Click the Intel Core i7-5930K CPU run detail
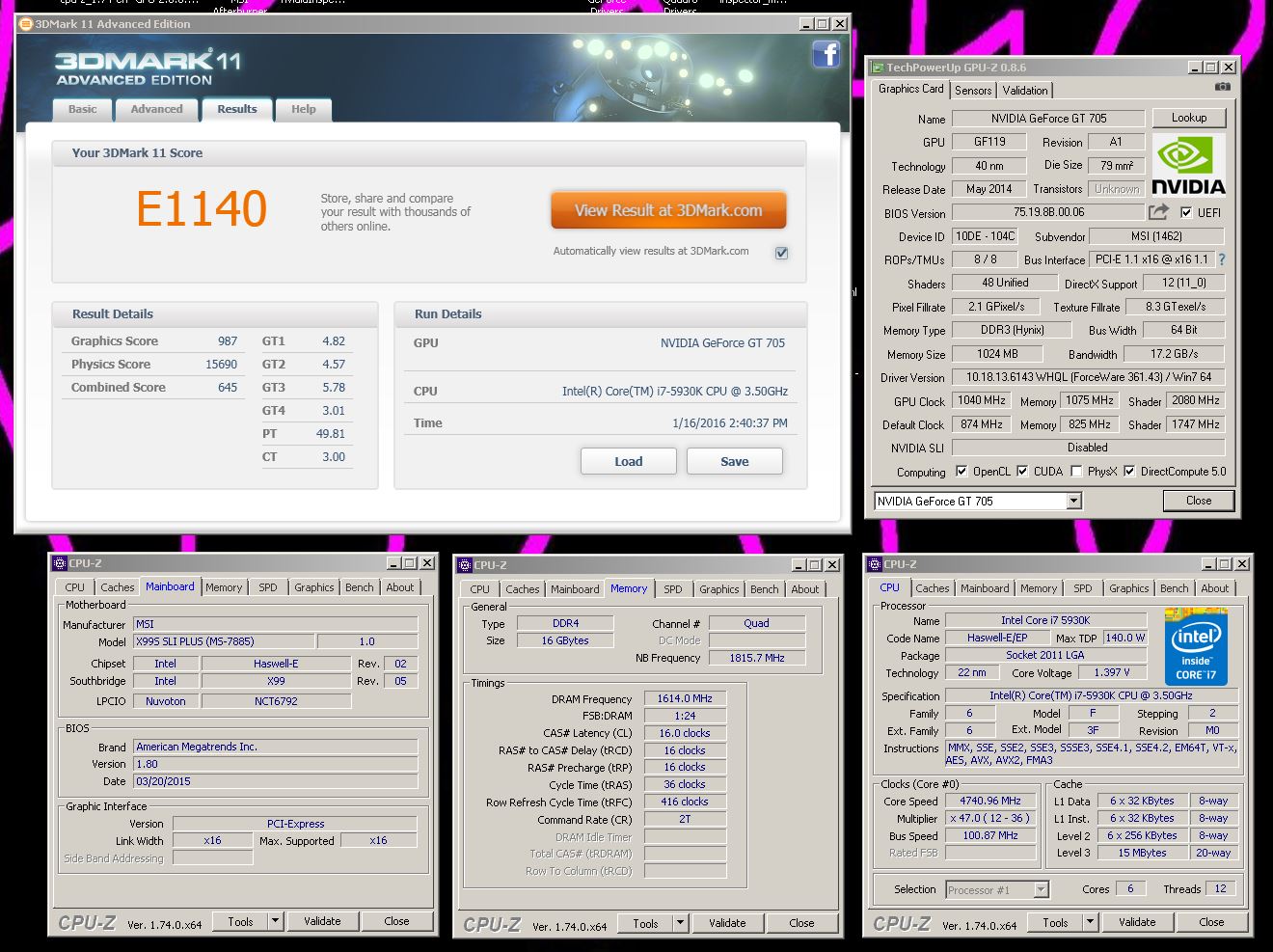 click(675, 391)
